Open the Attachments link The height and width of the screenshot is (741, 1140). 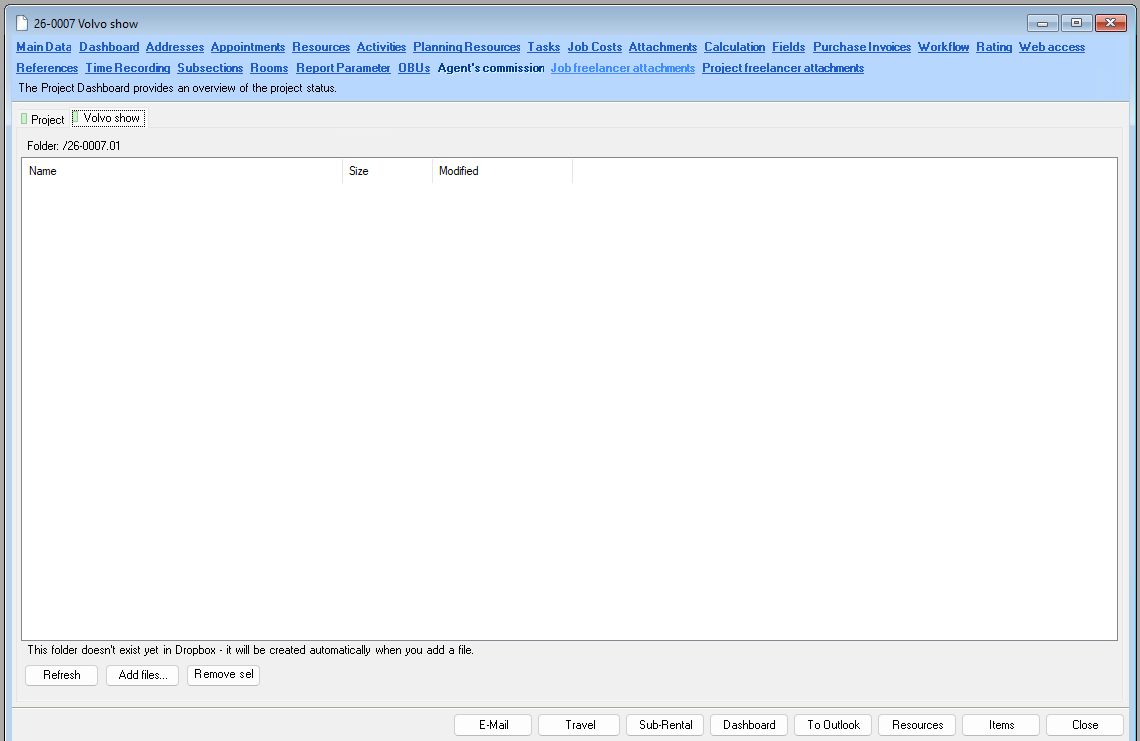point(663,47)
